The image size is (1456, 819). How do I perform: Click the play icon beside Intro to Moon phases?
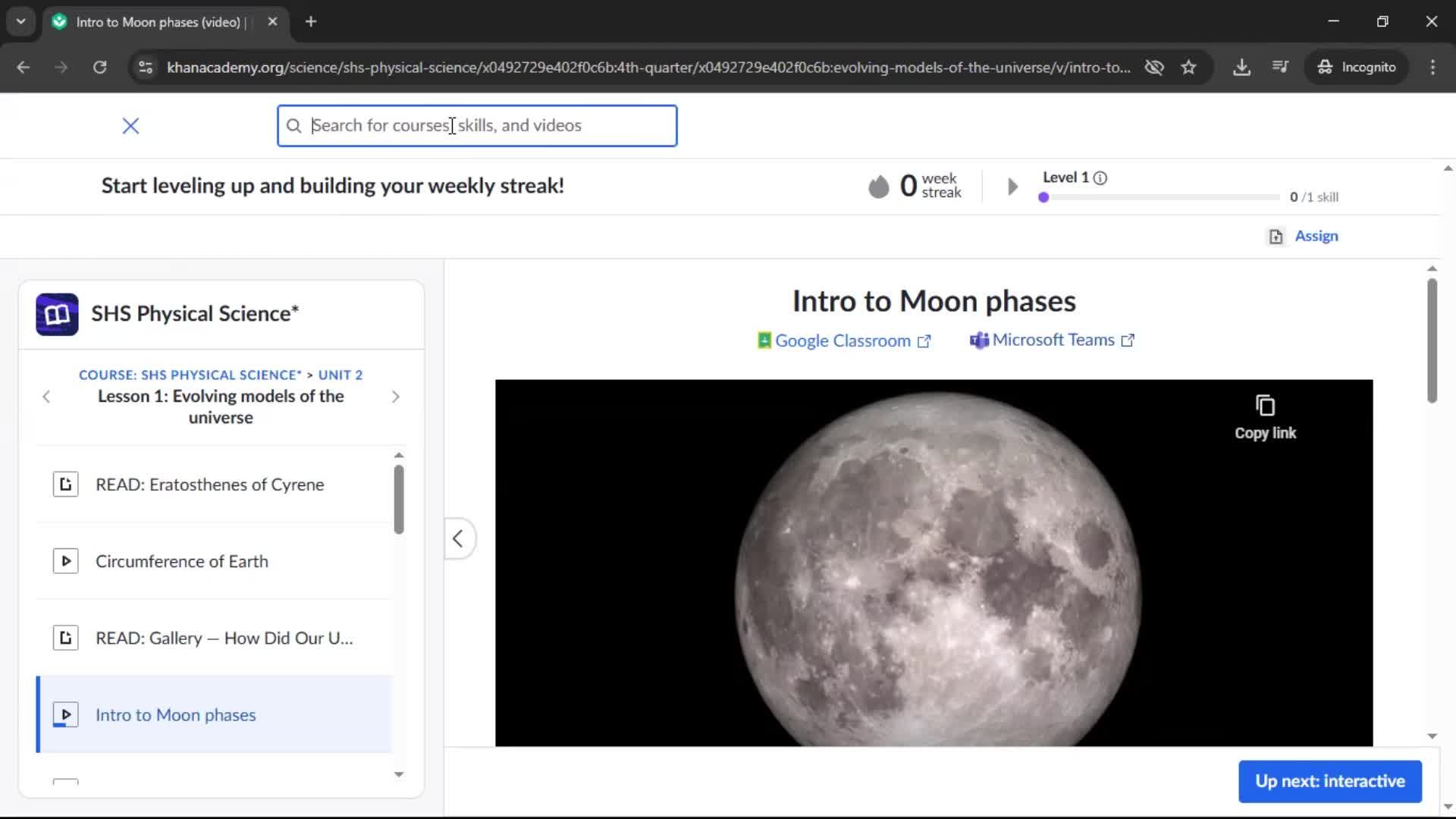coord(65,715)
